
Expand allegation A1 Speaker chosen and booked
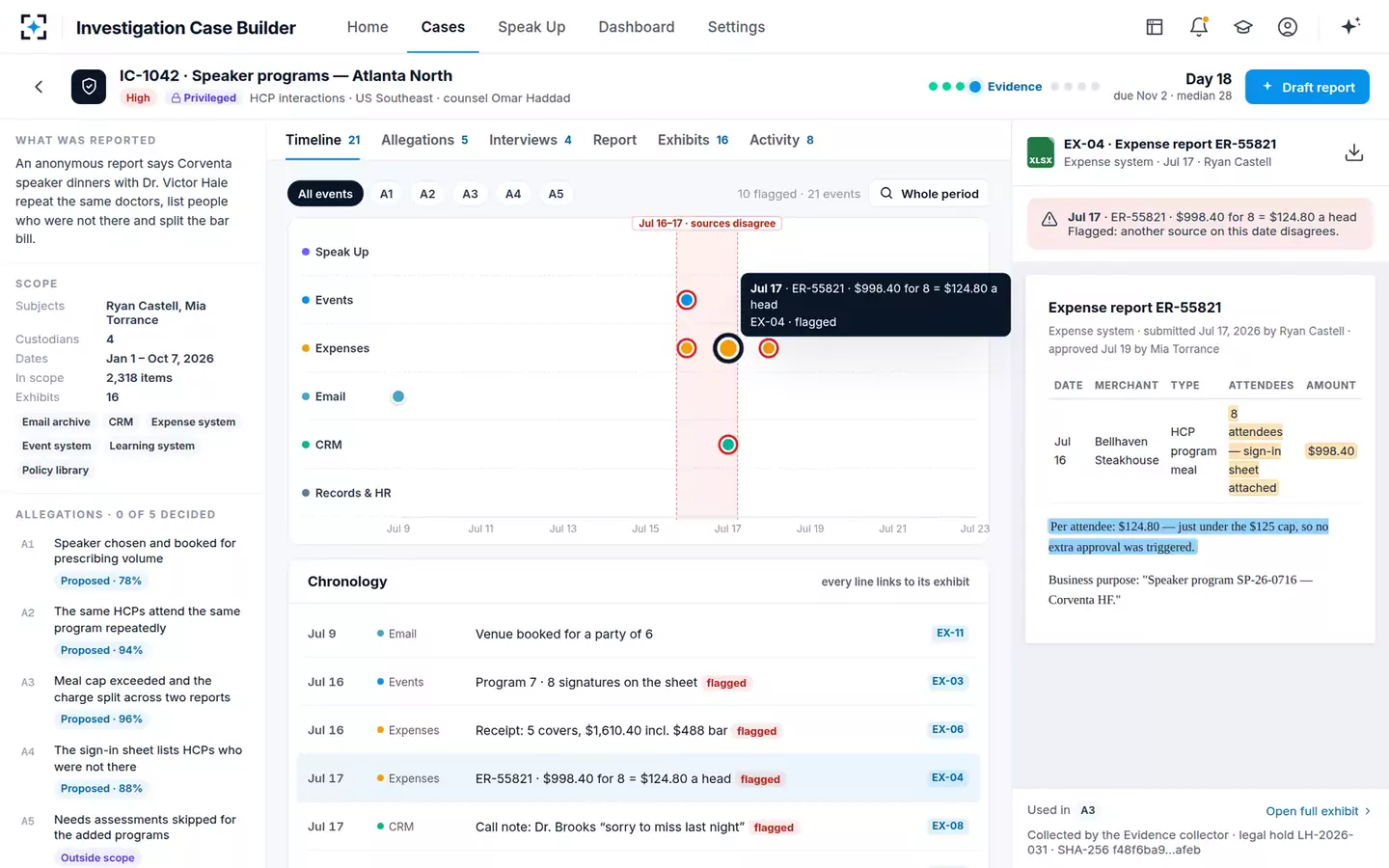(133, 561)
